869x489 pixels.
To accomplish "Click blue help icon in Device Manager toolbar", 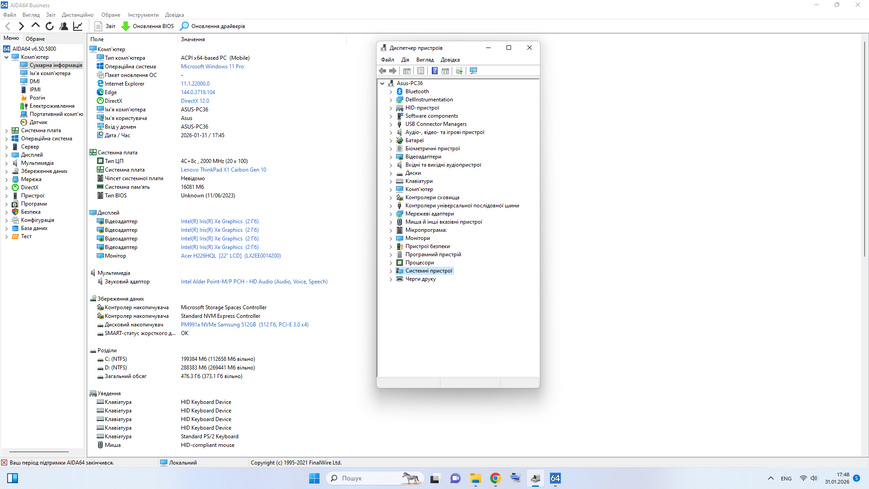I will pyautogui.click(x=434, y=71).
